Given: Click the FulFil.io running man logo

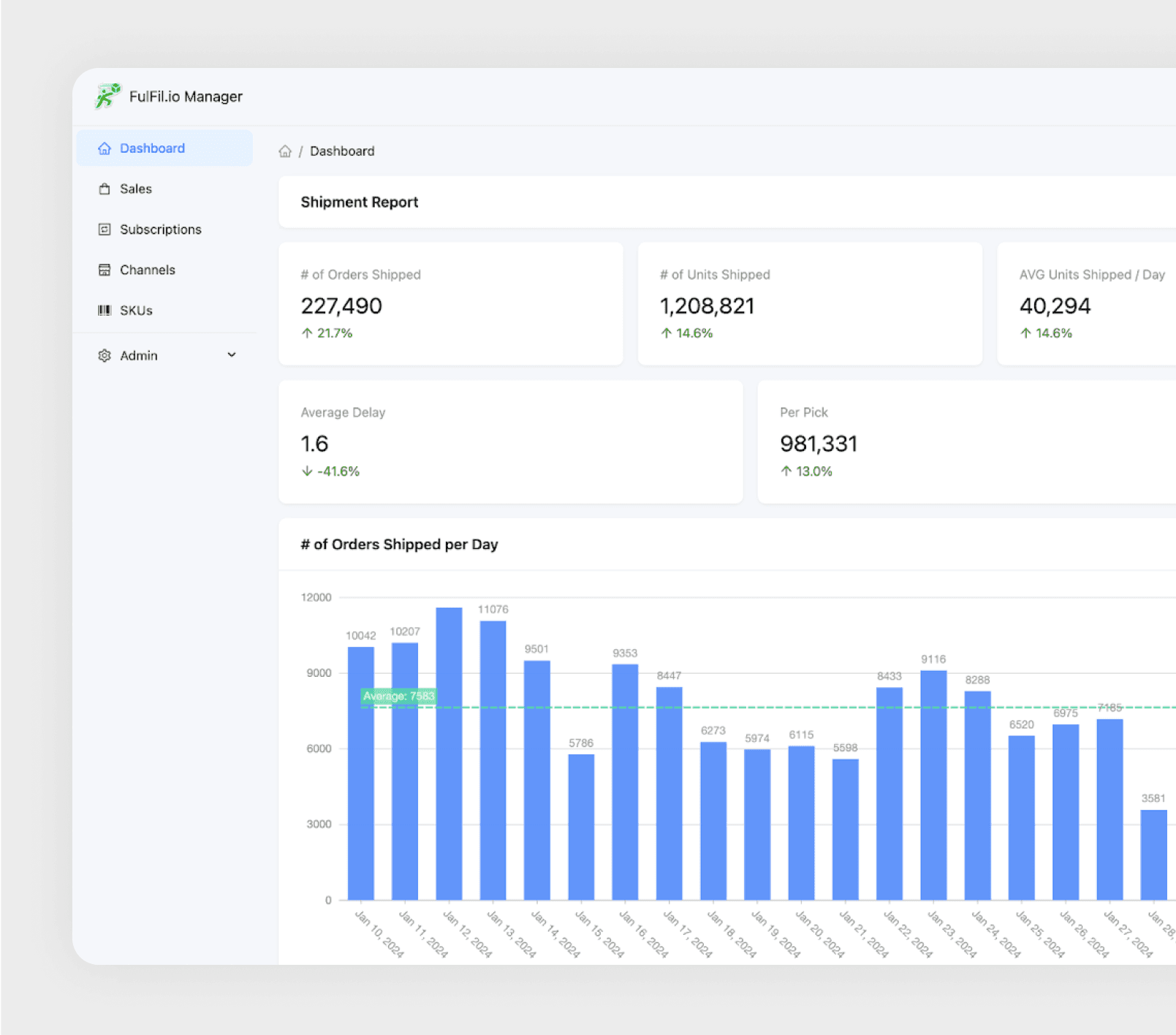Looking at the screenshot, I should 107,96.
